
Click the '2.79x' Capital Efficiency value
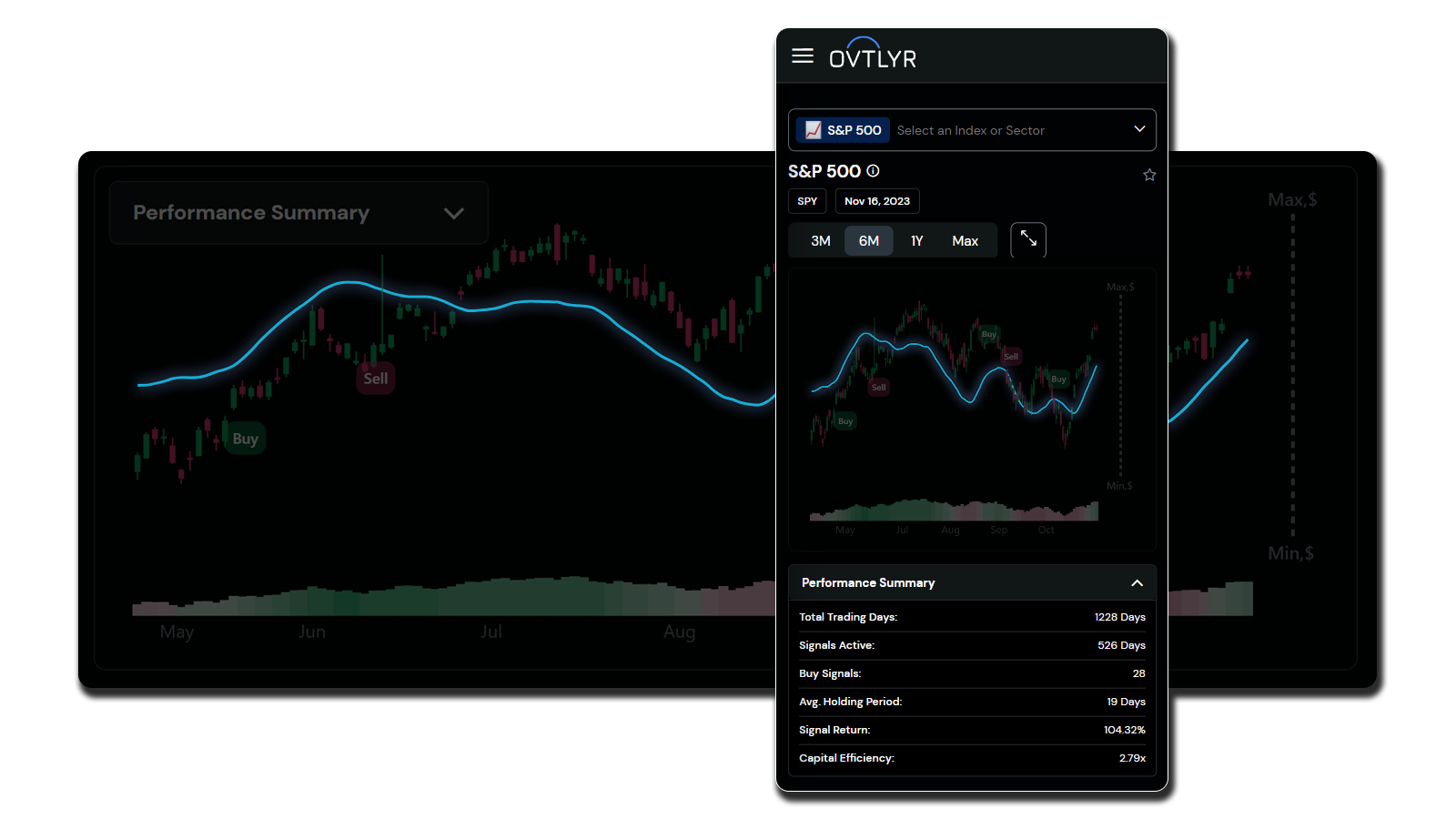(x=1132, y=758)
